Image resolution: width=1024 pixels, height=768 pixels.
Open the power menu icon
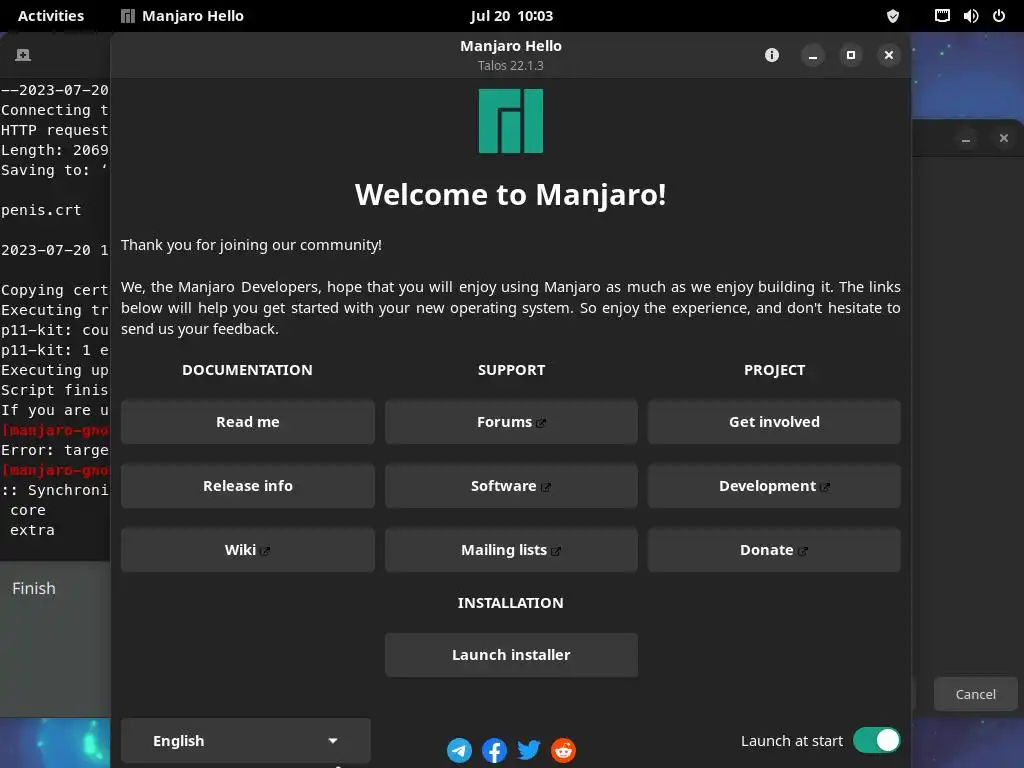click(x=999, y=16)
